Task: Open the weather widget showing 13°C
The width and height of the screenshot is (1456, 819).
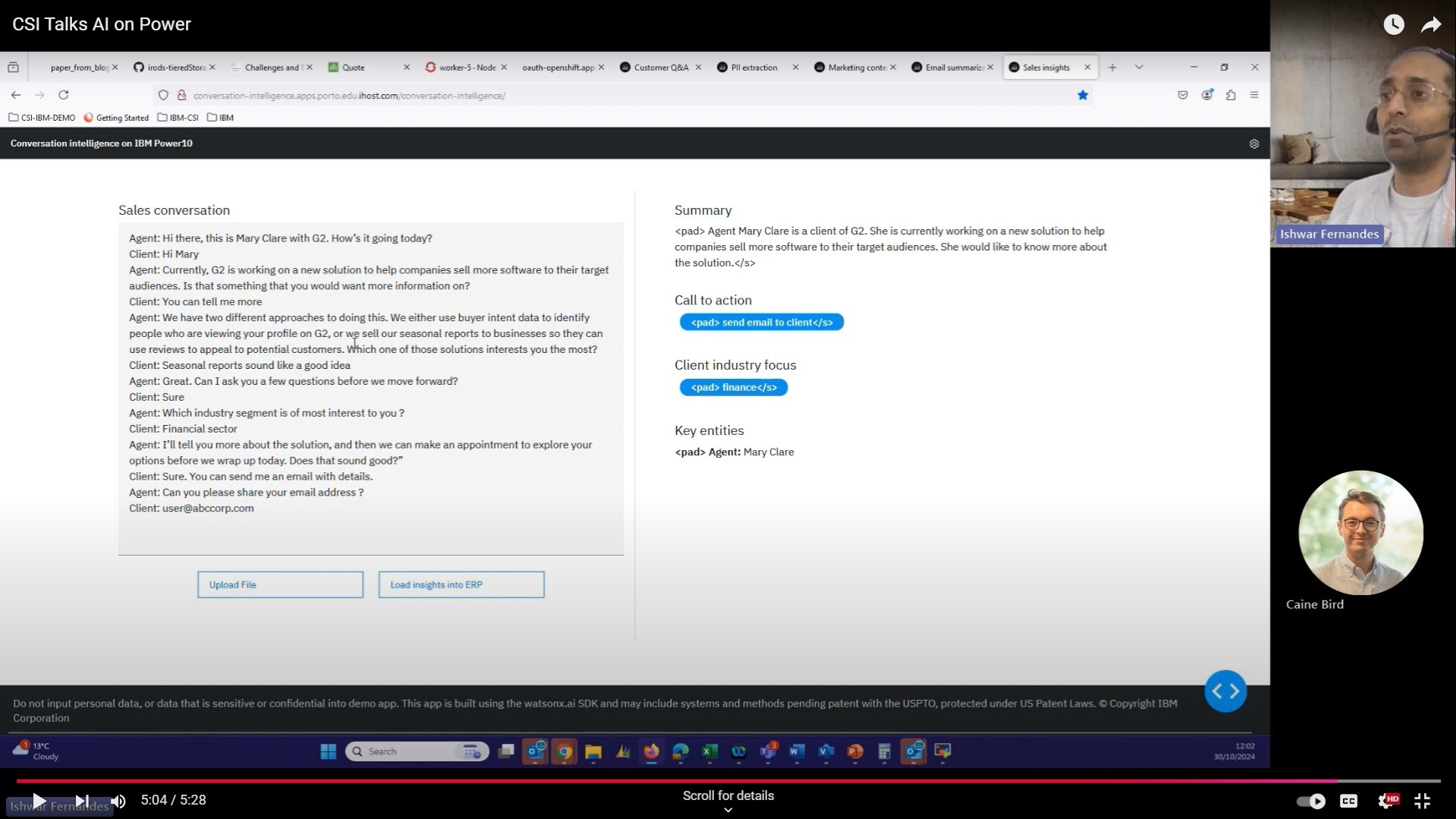Action: (x=36, y=751)
